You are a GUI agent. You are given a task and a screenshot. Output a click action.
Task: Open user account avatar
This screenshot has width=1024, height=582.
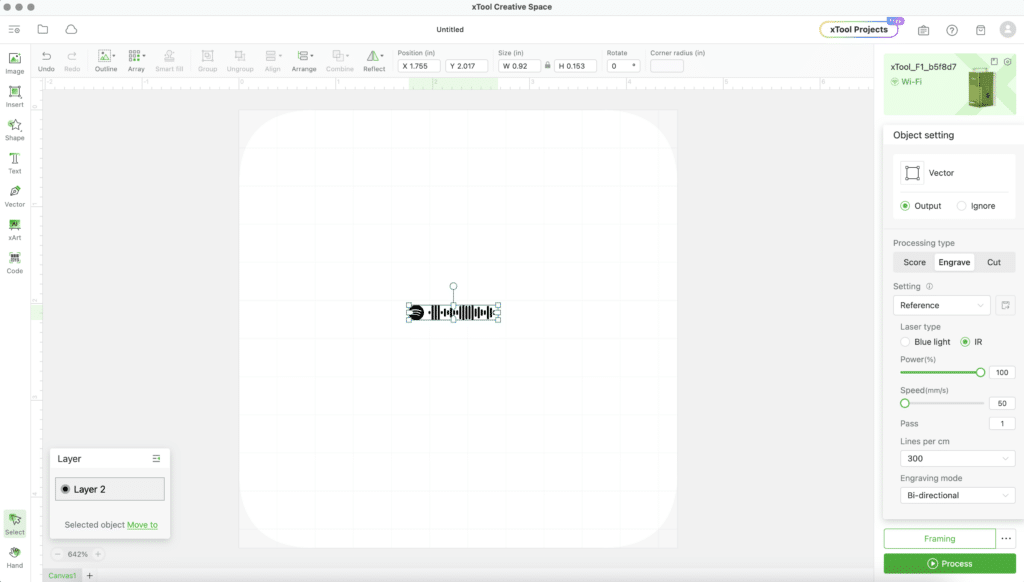pos(1008,29)
